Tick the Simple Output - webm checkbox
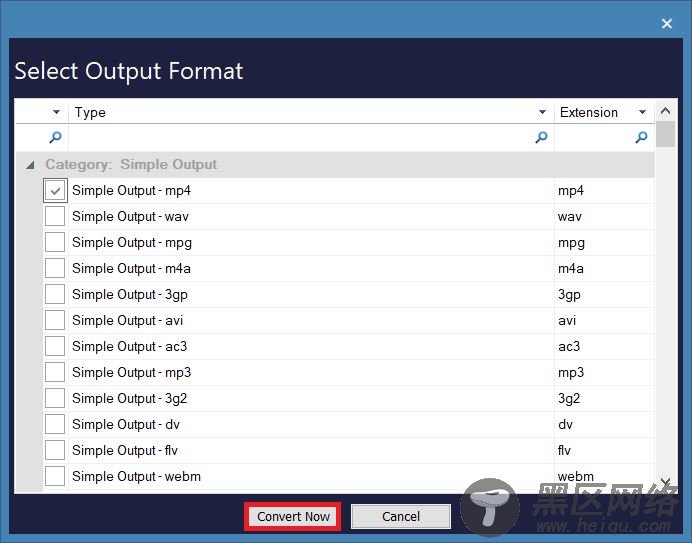Image resolution: width=692 pixels, height=543 pixels. tap(55, 476)
